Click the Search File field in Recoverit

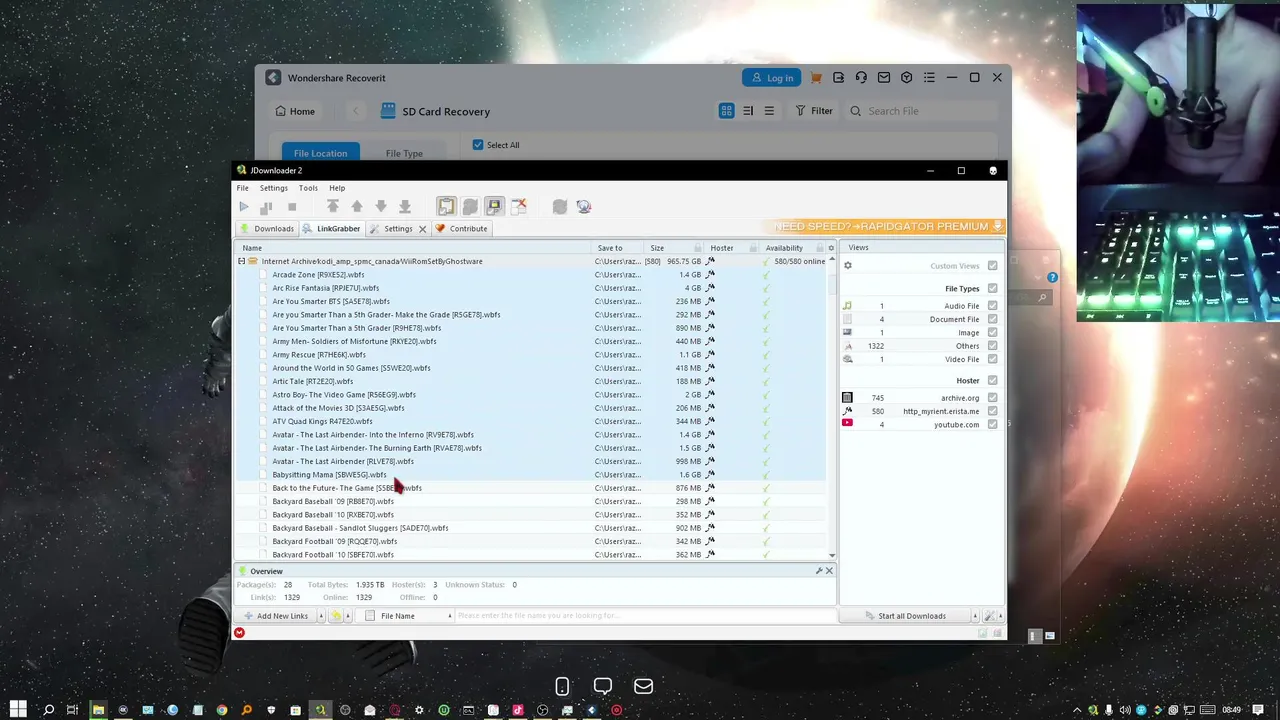[920, 111]
